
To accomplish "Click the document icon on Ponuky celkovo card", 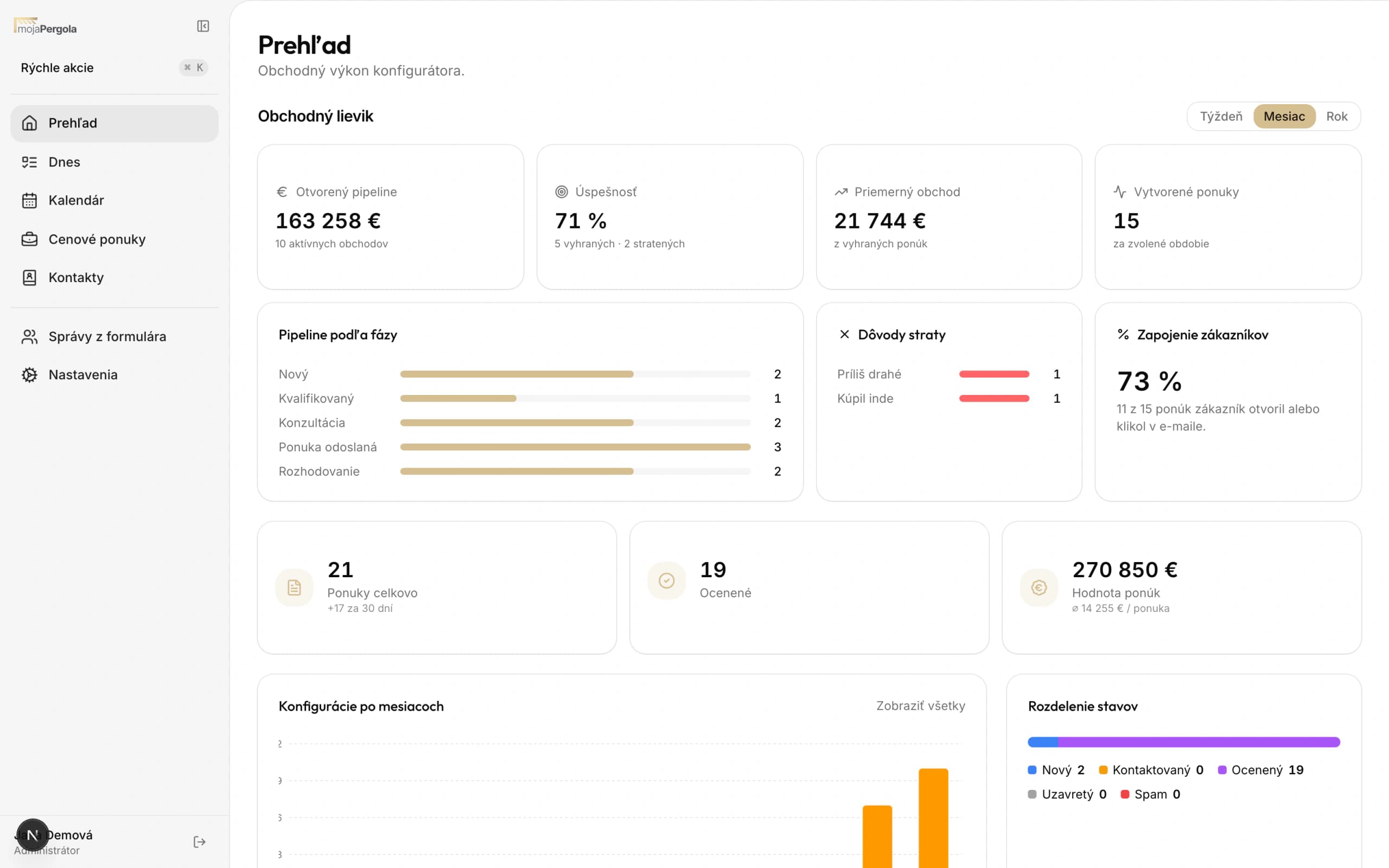I will coord(294,588).
